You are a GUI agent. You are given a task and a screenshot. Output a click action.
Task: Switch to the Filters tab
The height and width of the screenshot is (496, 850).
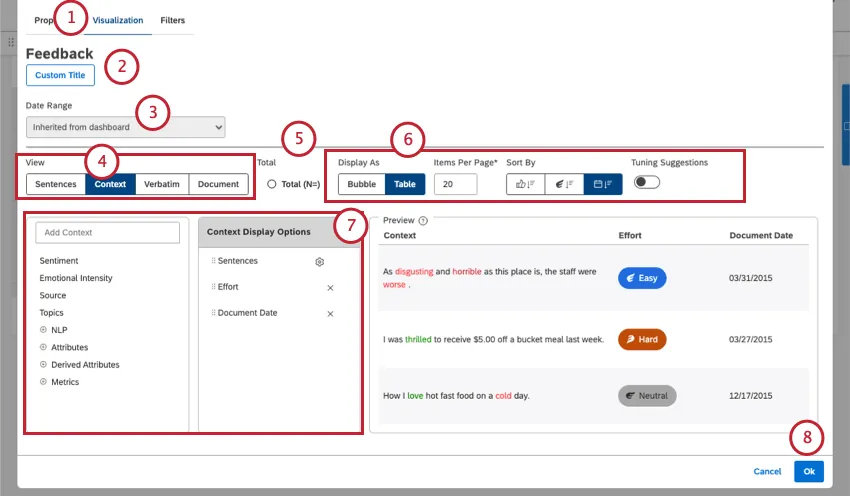pos(172,20)
